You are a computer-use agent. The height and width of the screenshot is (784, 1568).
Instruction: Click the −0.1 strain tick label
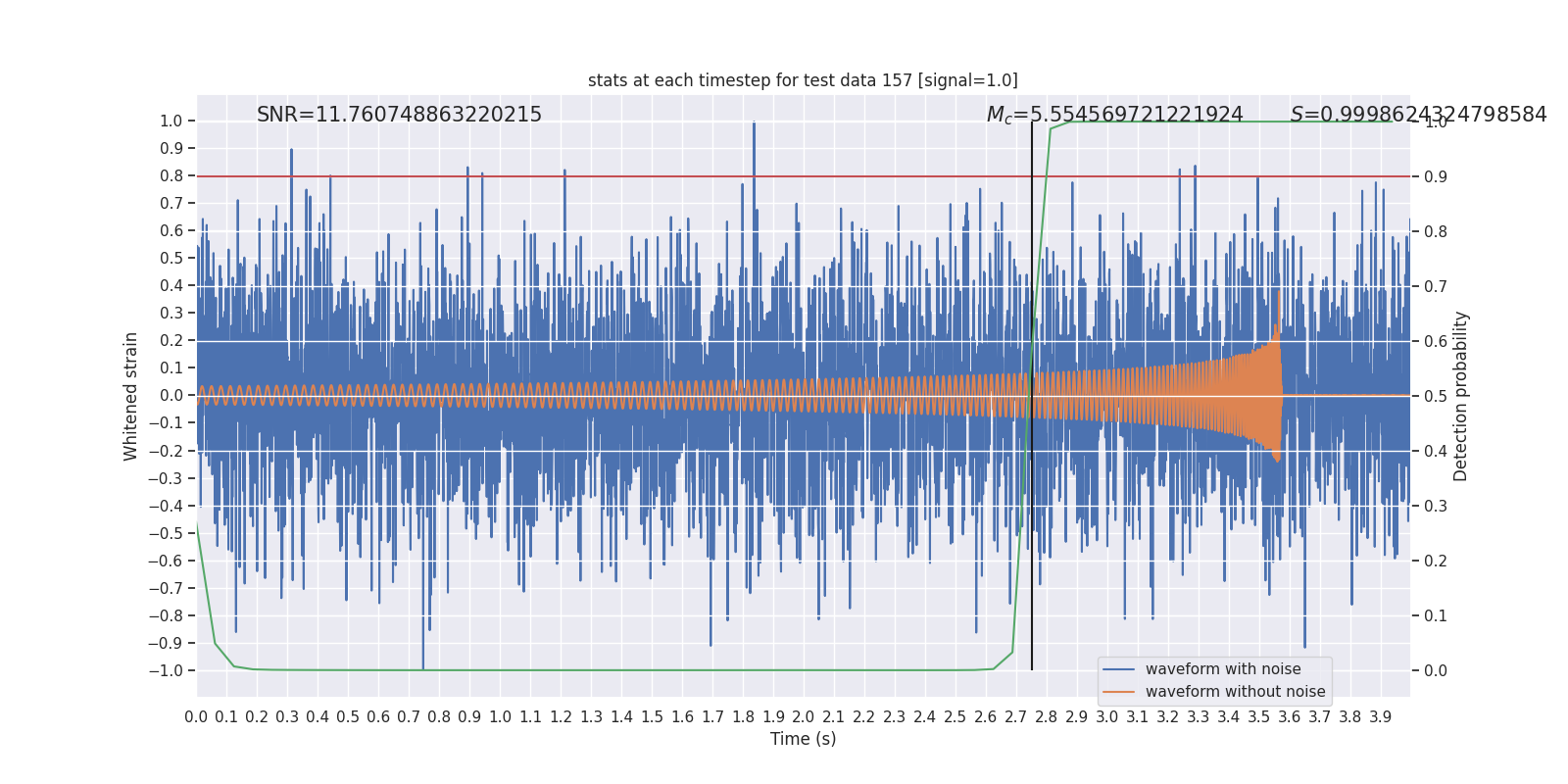coord(166,423)
